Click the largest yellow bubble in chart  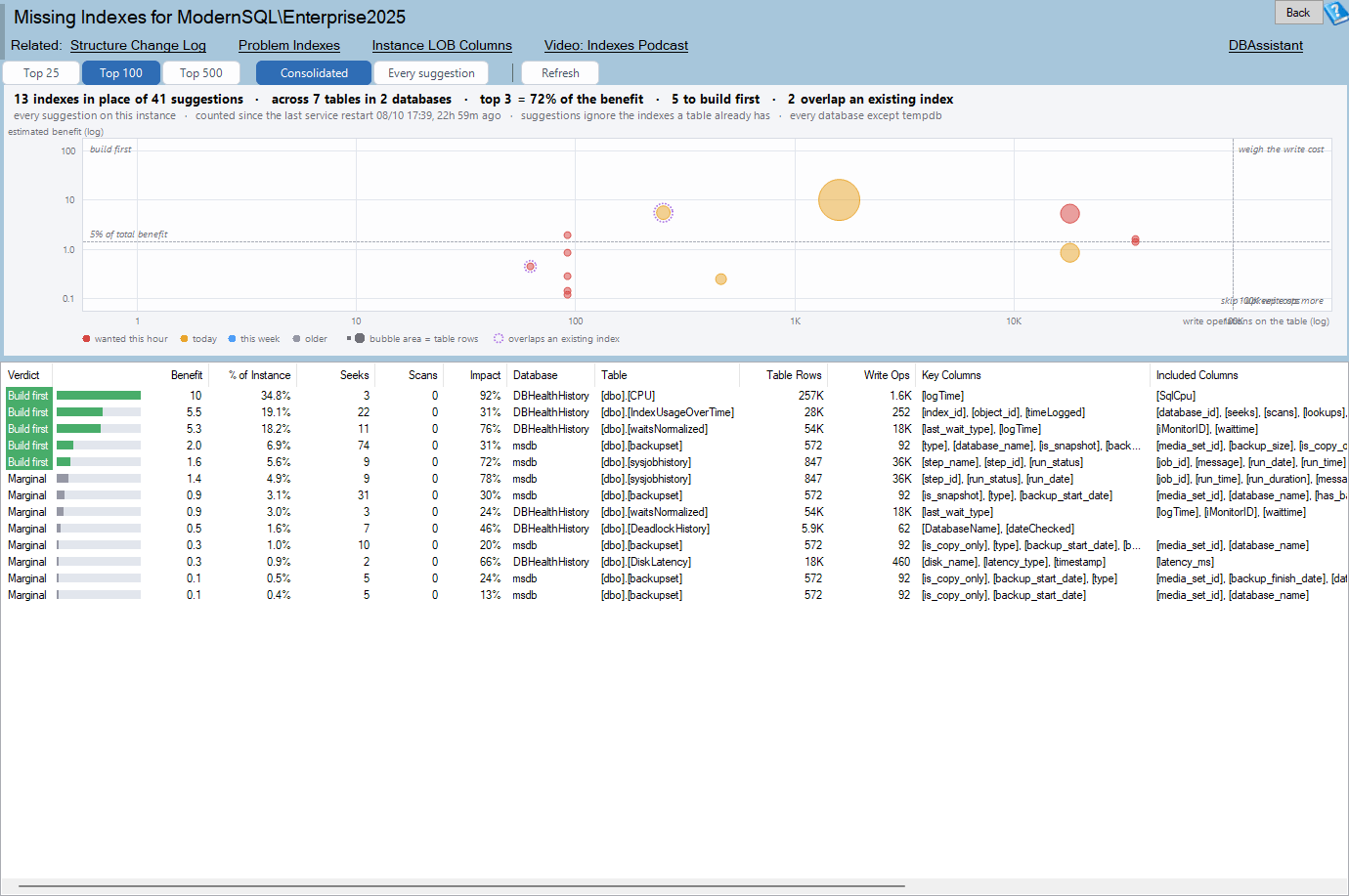point(839,199)
